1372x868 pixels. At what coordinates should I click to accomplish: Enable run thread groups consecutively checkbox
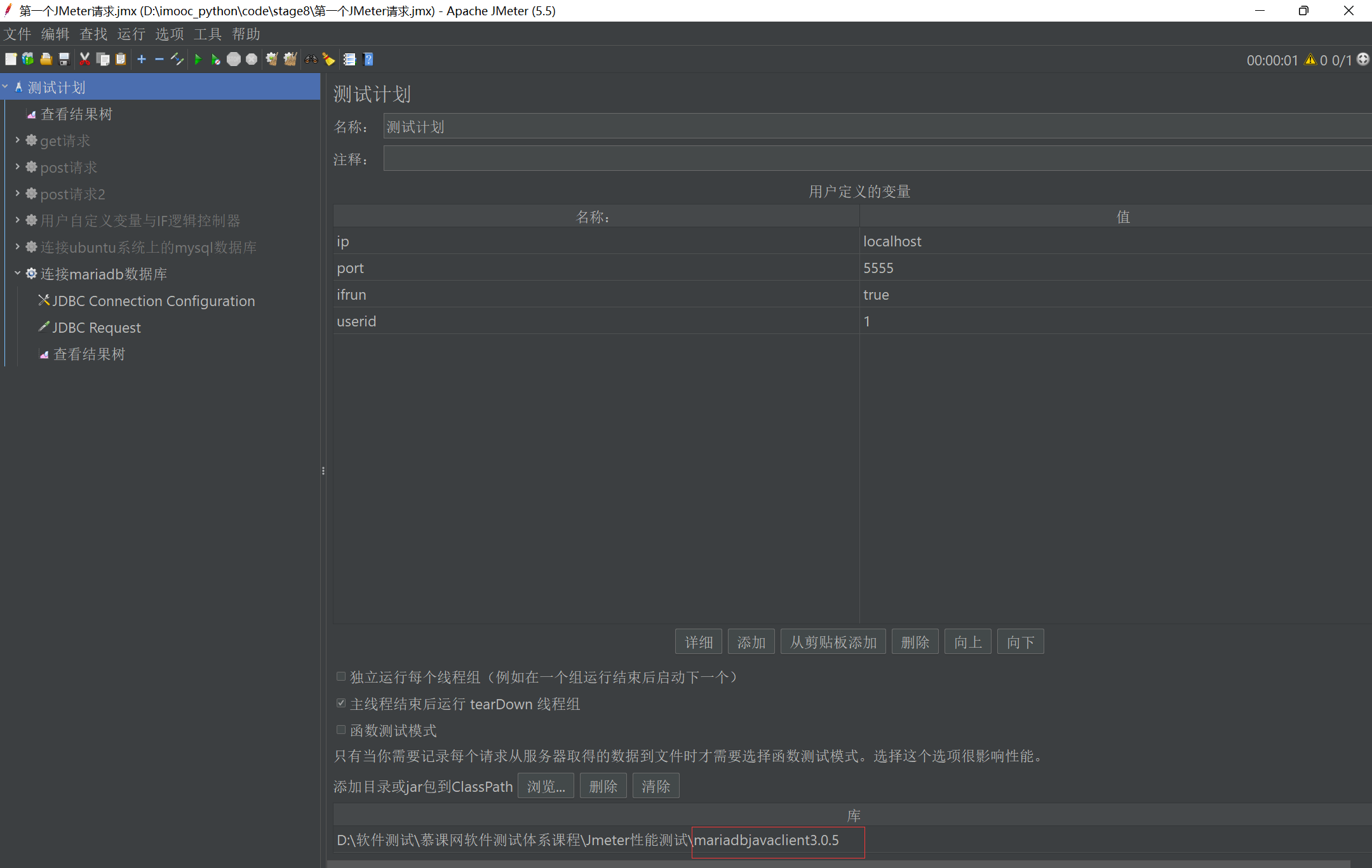tap(341, 677)
